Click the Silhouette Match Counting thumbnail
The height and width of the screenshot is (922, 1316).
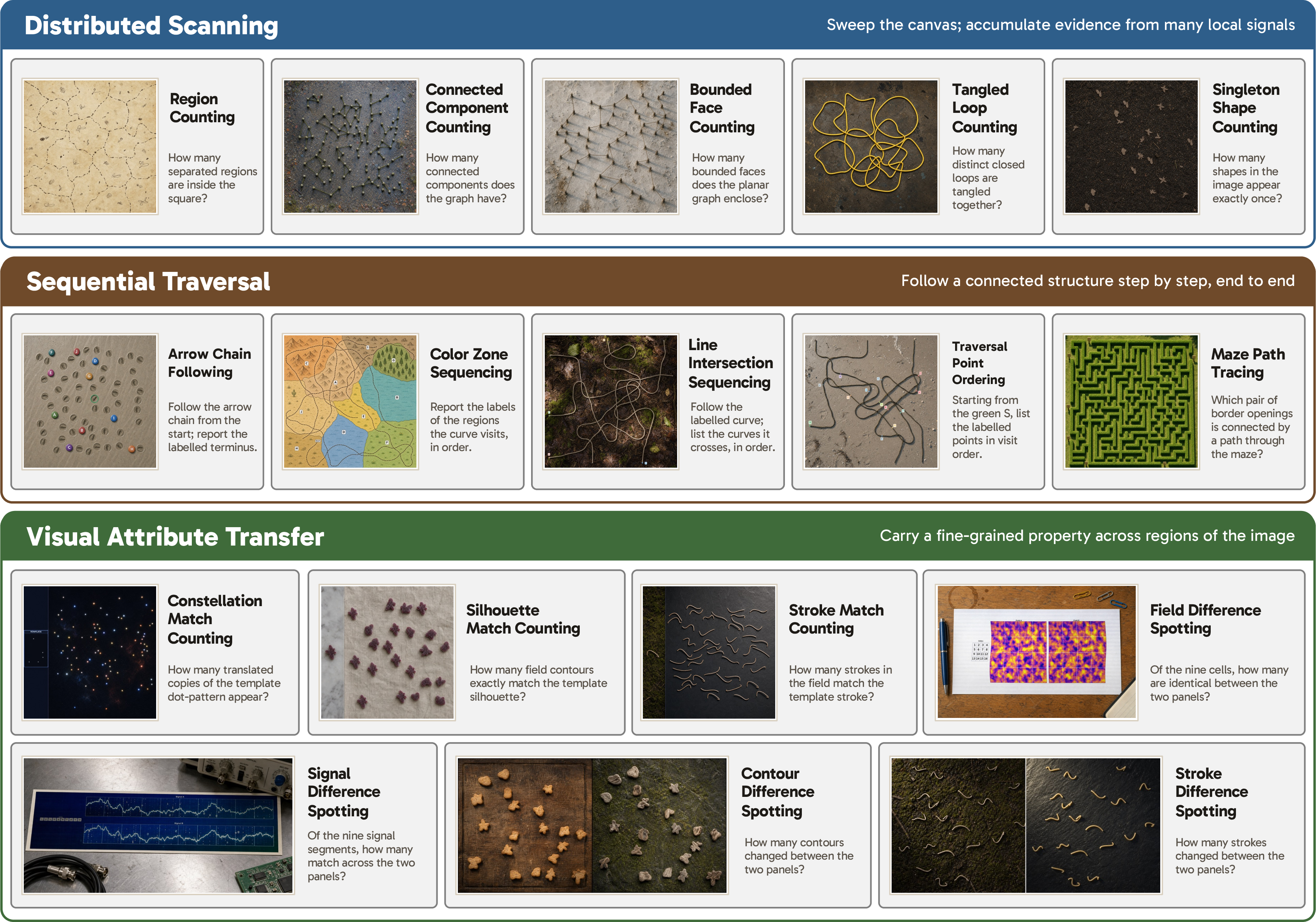388,653
